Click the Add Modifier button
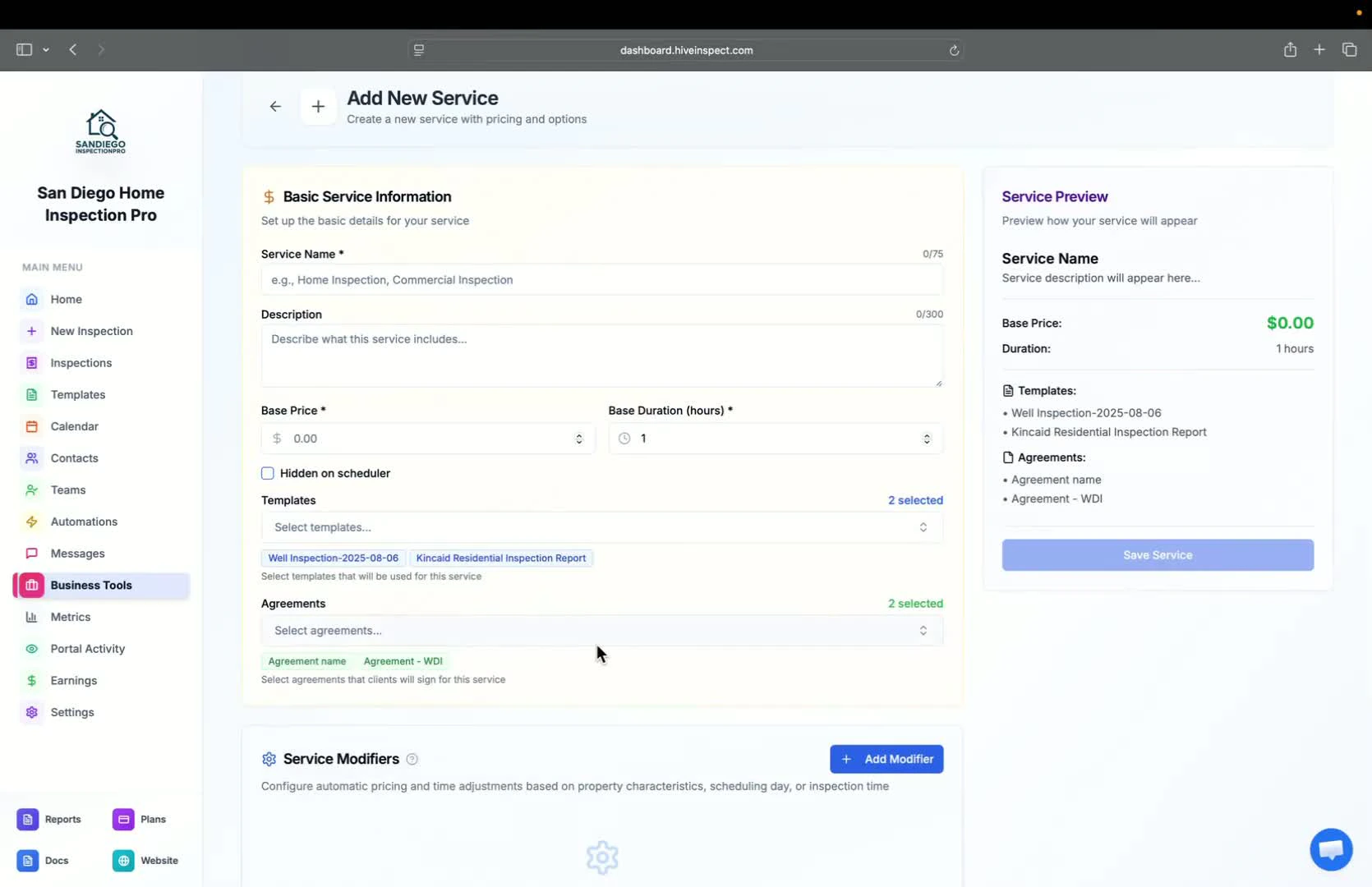This screenshot has width=1372, height=887. tap(886, 759)
